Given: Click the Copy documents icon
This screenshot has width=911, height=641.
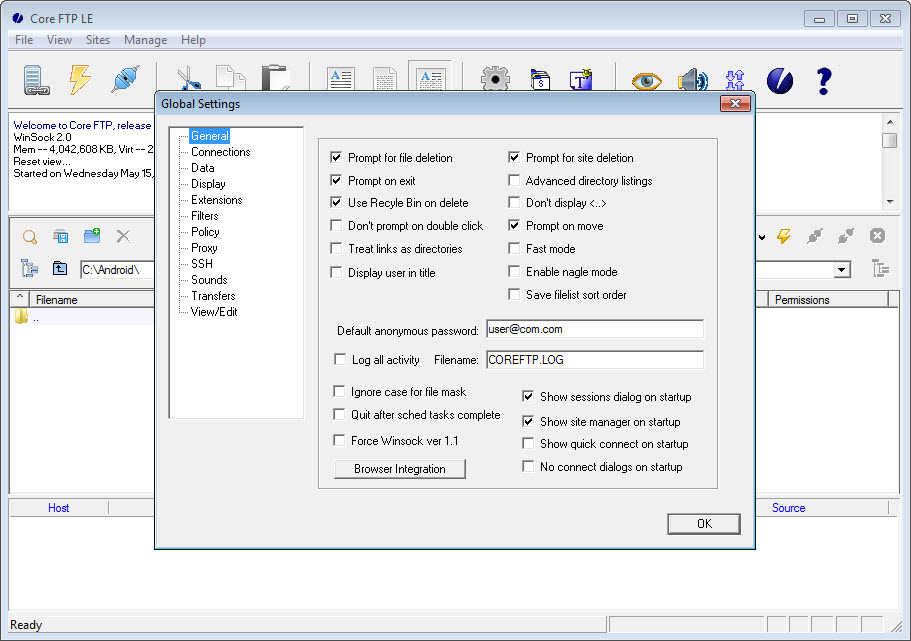Looking at the screenshot, I should tap(231, 78).
